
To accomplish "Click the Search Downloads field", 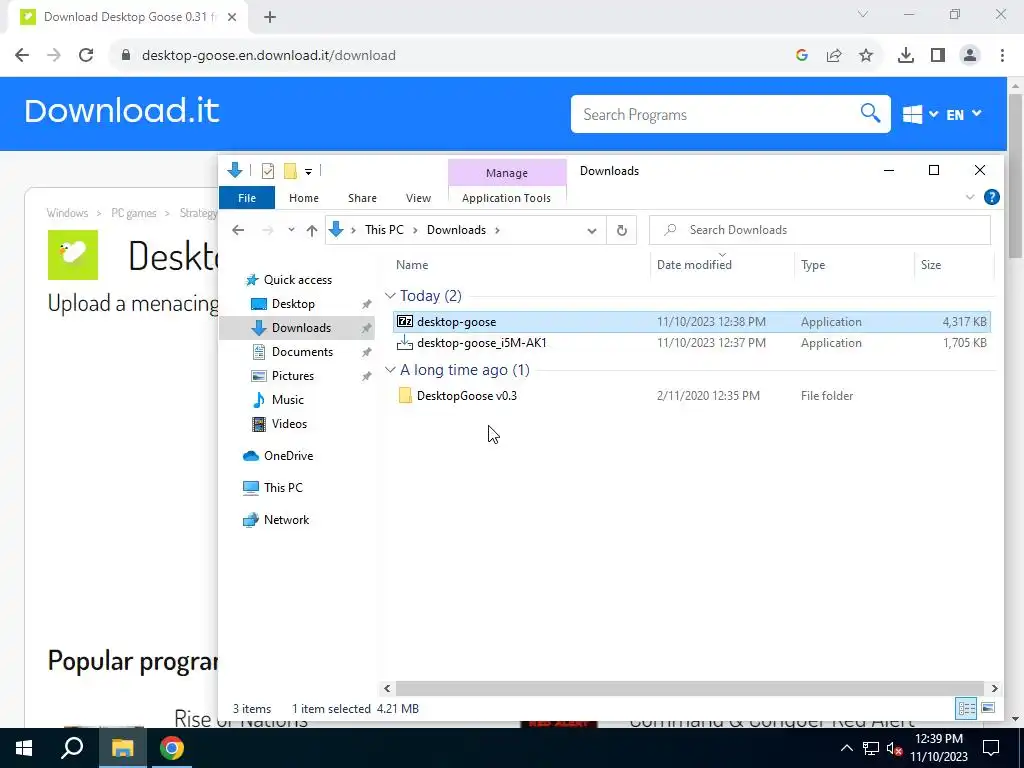I will coord(820,230).
